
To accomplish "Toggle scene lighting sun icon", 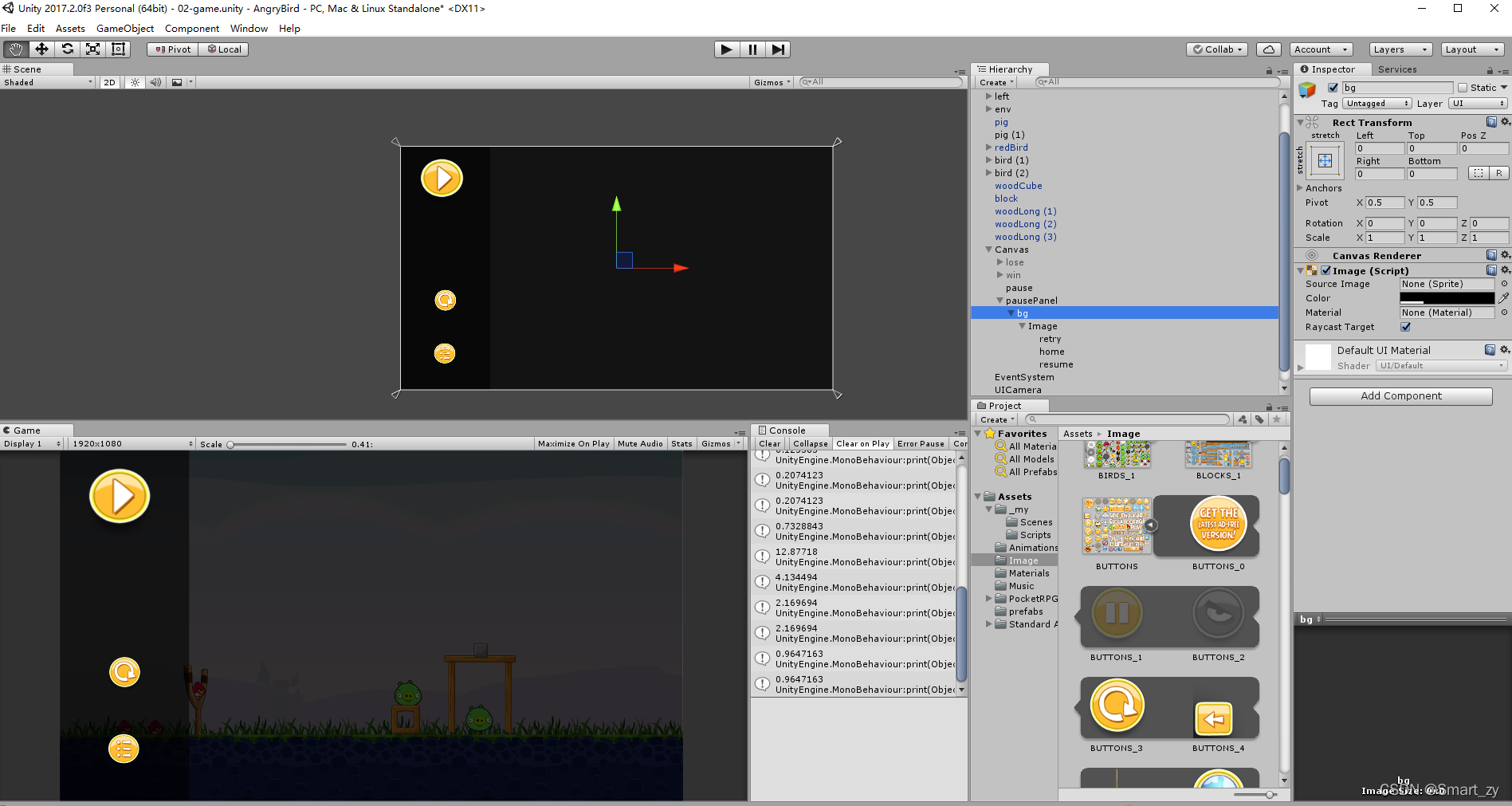I will click(x=135, y=82).
